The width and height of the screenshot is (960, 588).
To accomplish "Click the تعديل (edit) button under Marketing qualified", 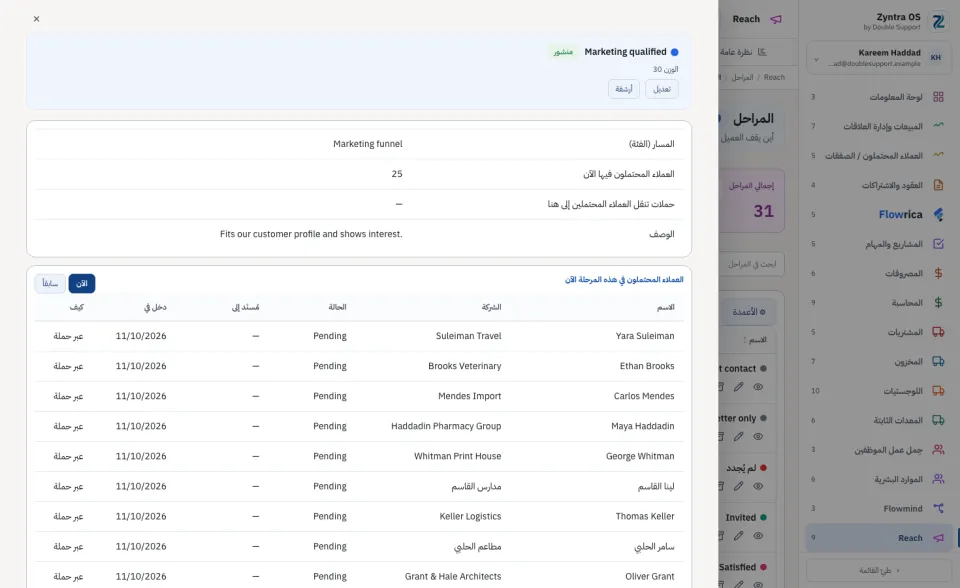I will [x=661, y=89].
